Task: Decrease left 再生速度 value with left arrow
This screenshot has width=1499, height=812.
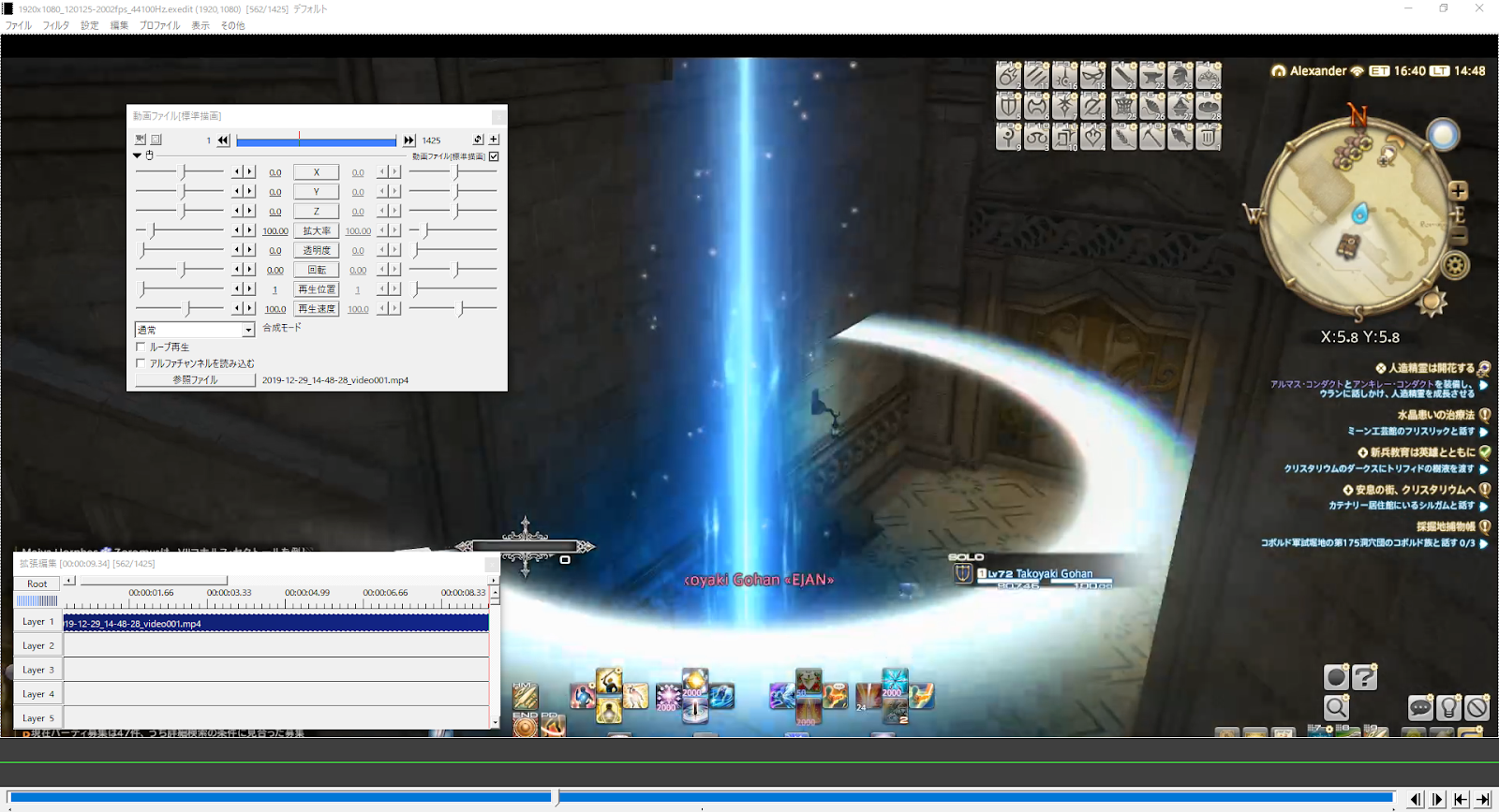Action: [x=238, y=308]
